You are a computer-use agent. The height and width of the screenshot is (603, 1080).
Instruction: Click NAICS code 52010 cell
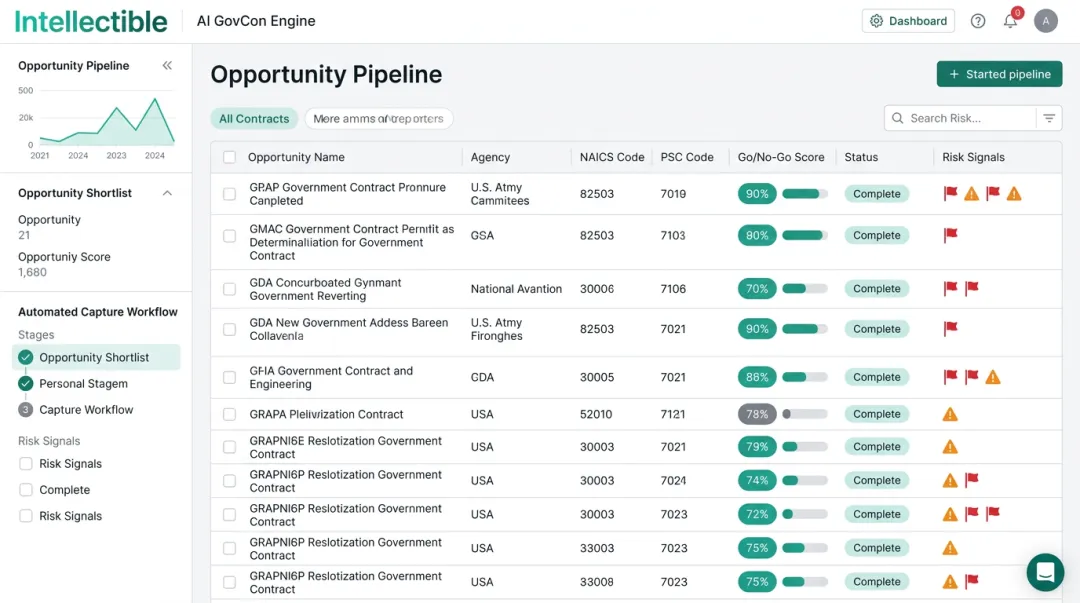pos(596,414)
